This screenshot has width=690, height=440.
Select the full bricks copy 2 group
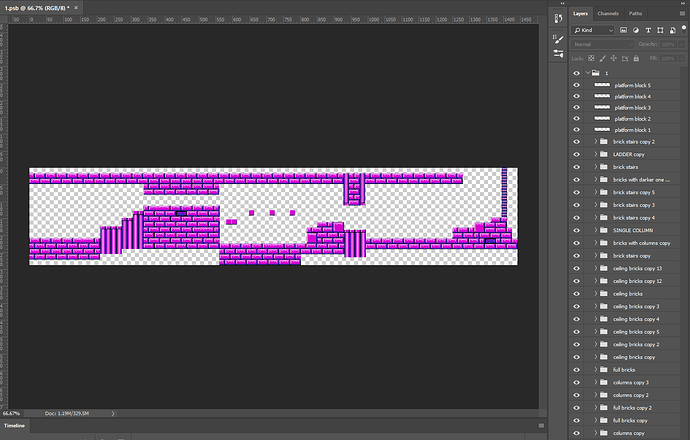click(x=632, y=408)
